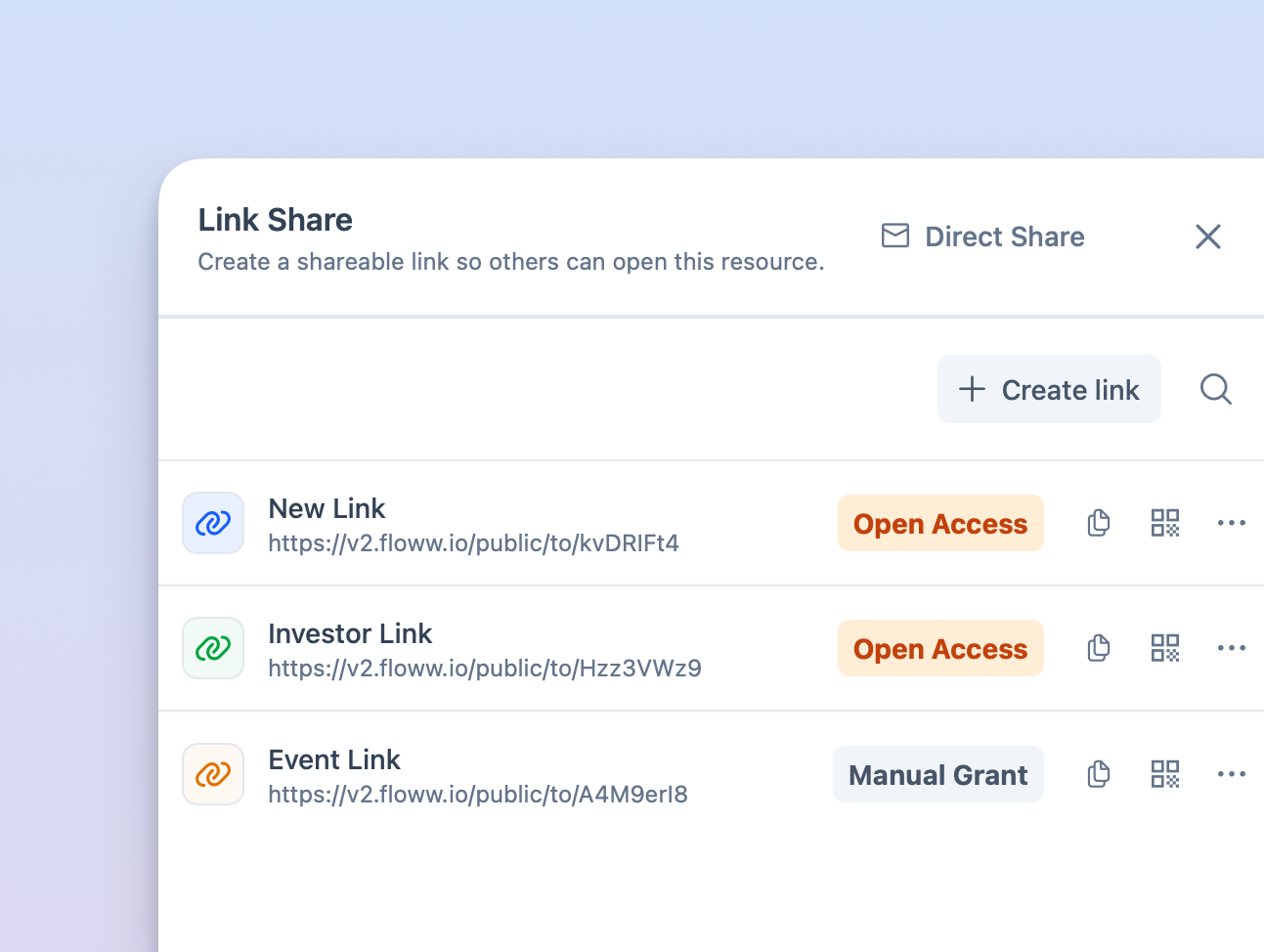Click the blue chain icon of New Link

(x=213, y=523)
